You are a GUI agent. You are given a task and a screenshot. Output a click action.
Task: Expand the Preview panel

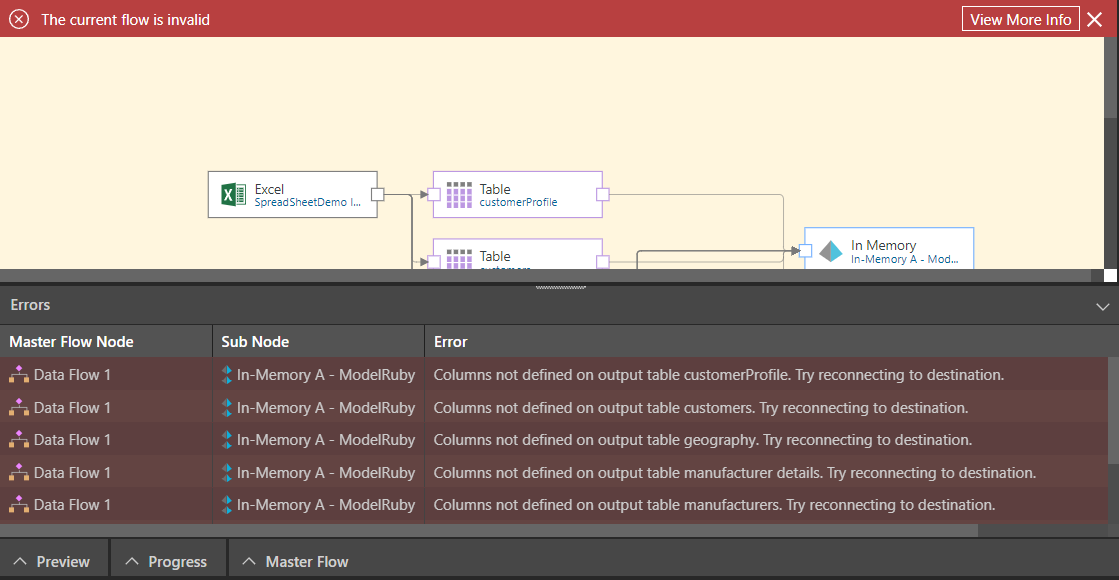(54, 562)
